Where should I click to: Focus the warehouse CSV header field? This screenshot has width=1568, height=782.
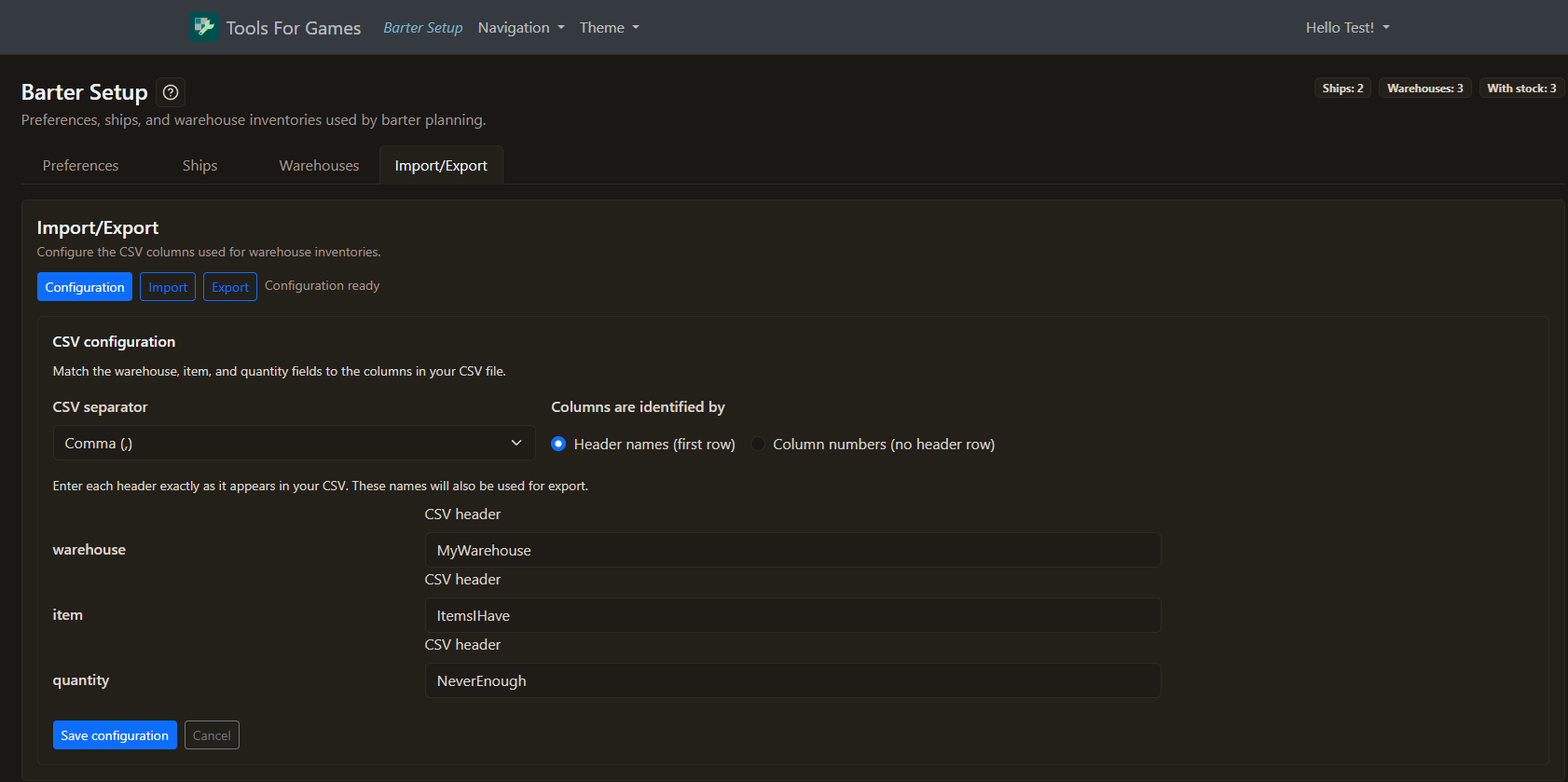pos(792,550)
